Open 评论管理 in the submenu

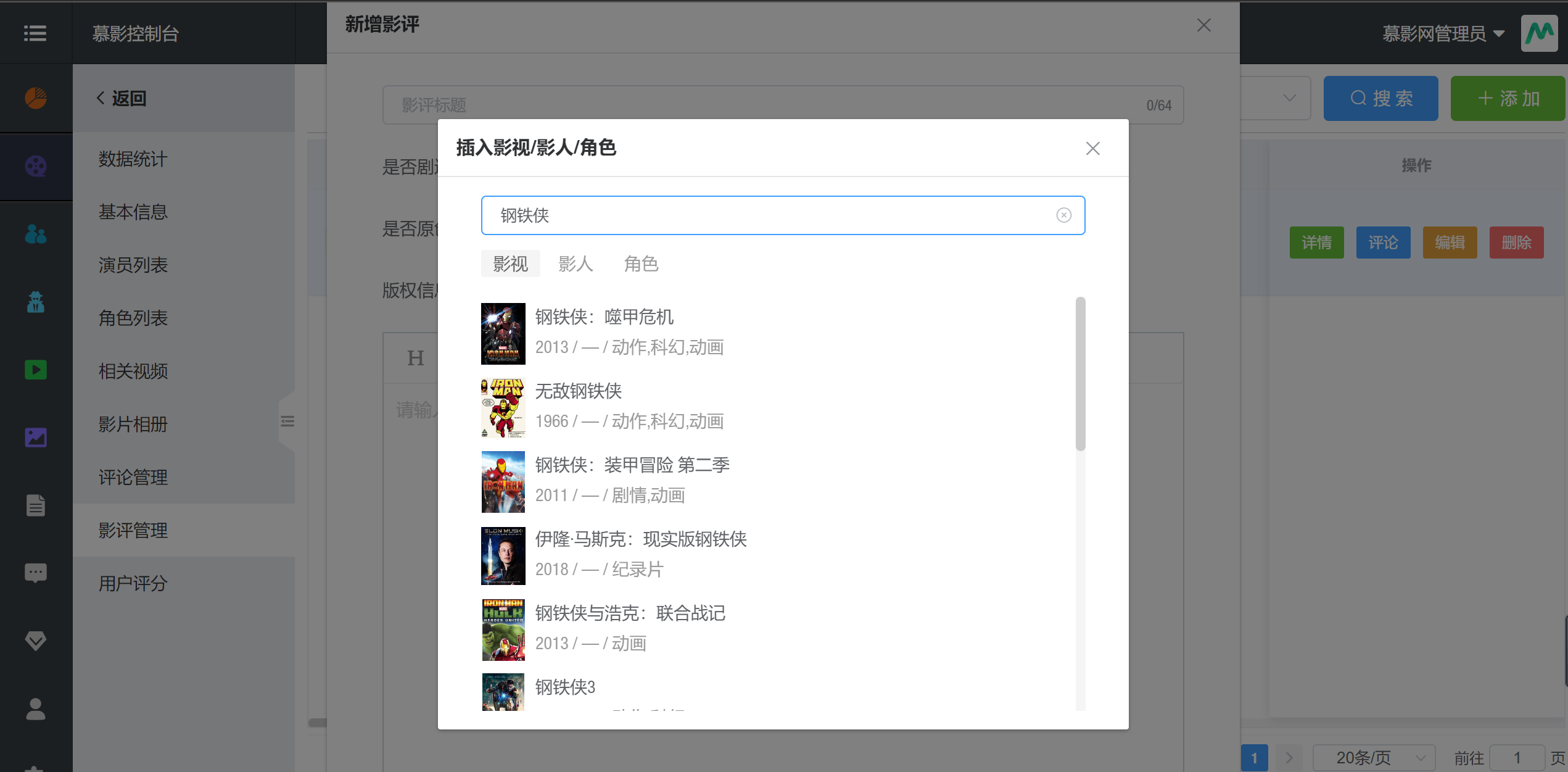184,477
